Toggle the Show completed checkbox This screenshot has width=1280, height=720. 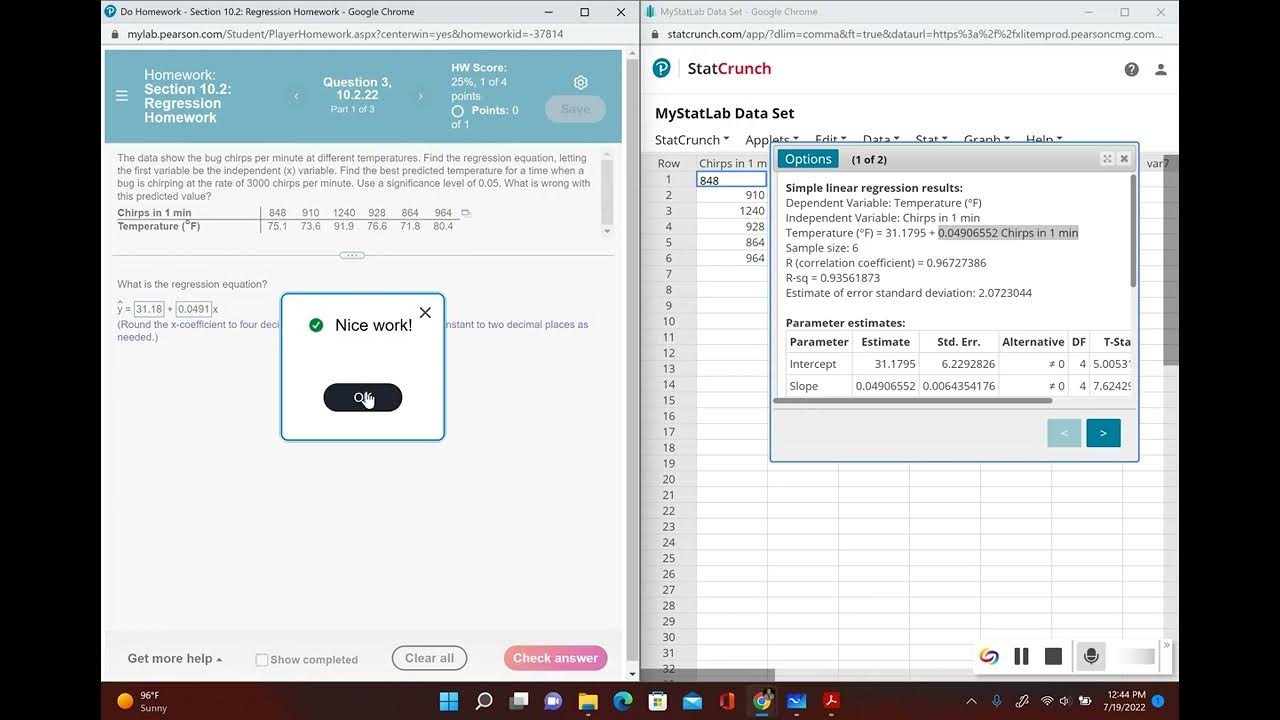[262, 660]
